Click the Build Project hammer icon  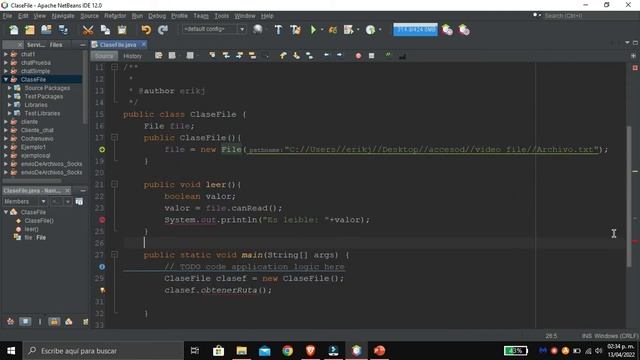pos(278,30)
